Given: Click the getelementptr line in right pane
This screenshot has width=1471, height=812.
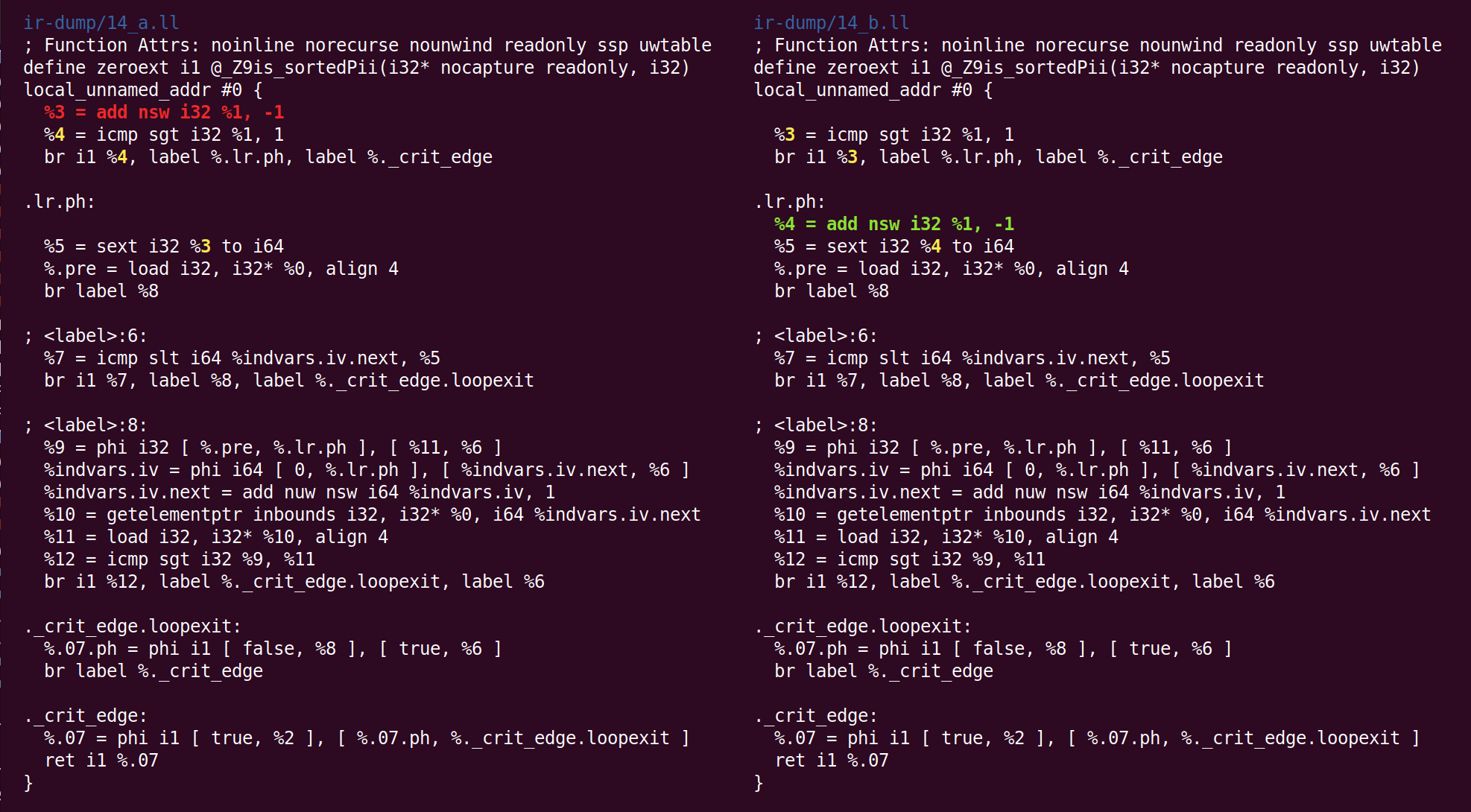Looking at the screenshot, I should click(x=1102, y=515).
